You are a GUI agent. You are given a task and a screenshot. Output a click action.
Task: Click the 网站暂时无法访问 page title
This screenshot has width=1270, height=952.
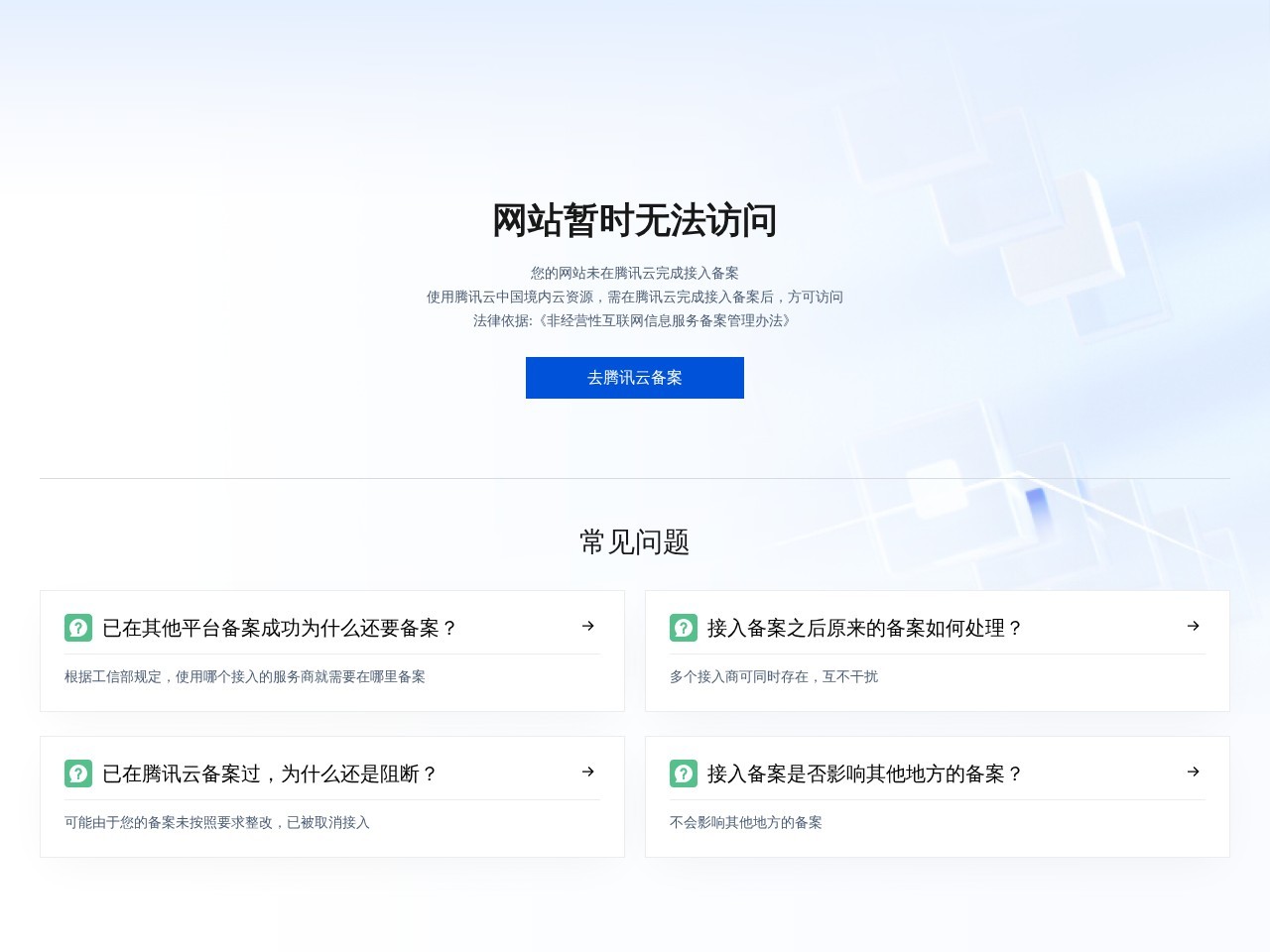tap(635, 221)
